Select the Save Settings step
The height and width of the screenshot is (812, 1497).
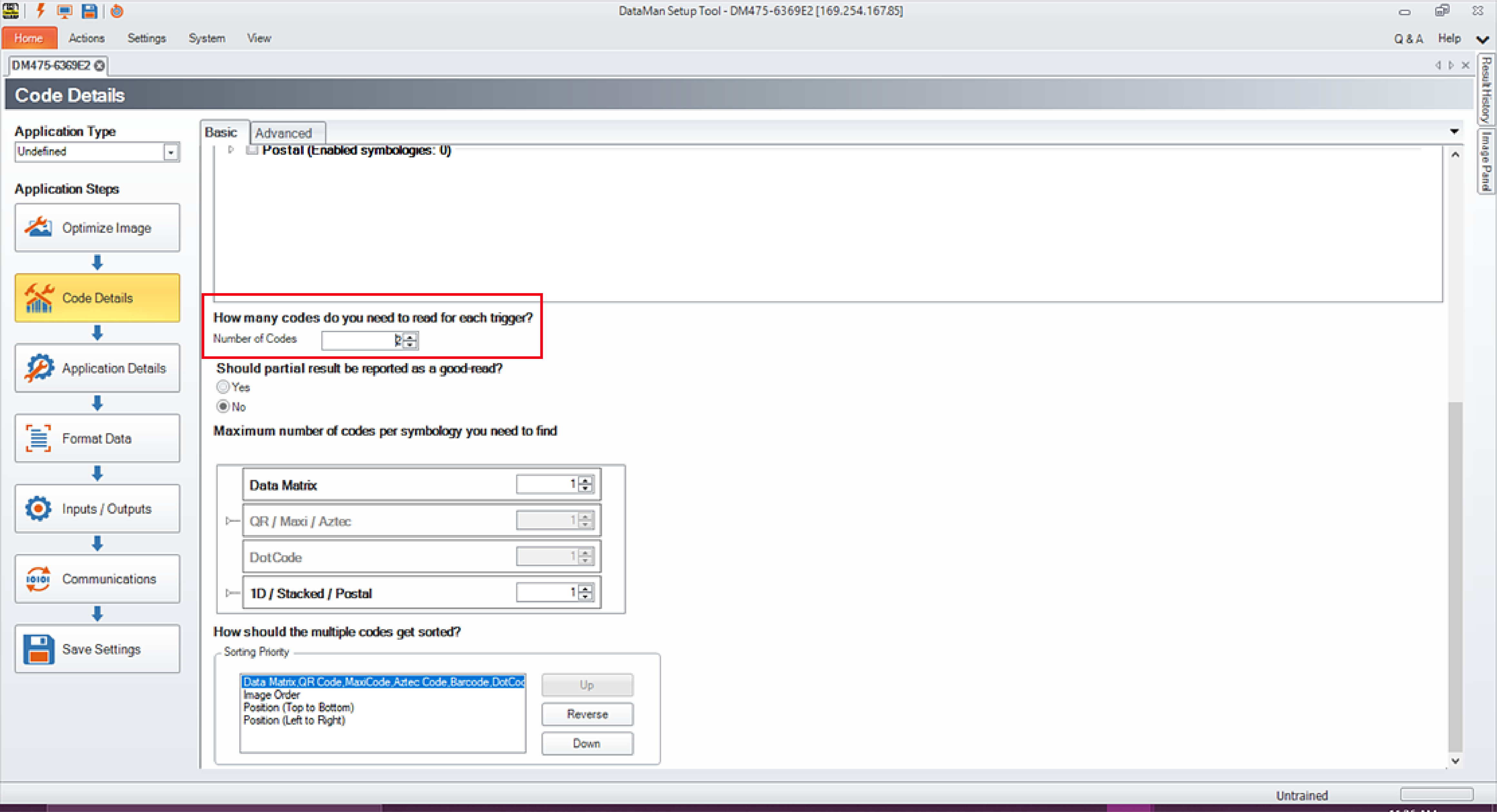(x=97, y=649)
